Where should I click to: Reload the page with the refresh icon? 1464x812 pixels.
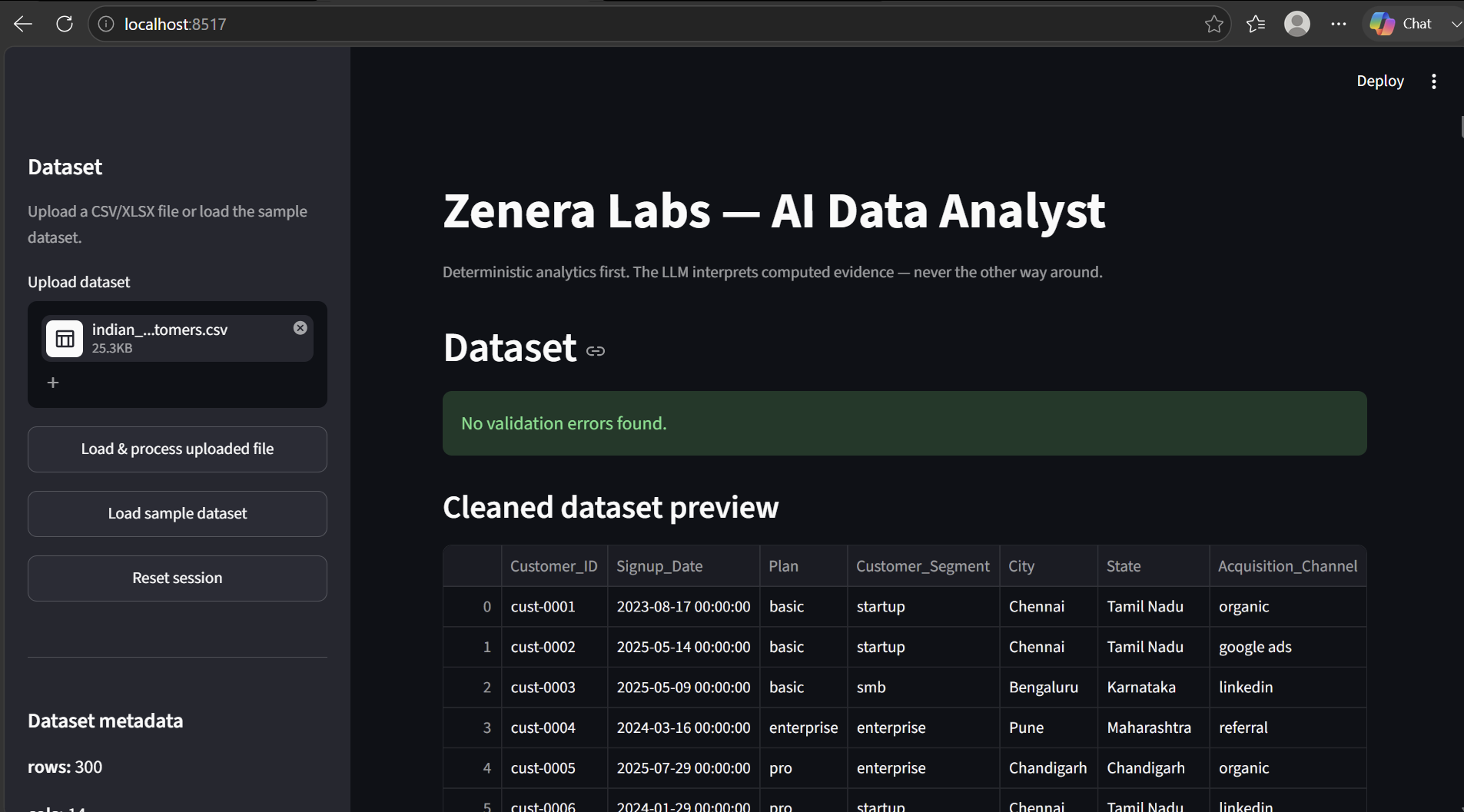click(65, 24)
